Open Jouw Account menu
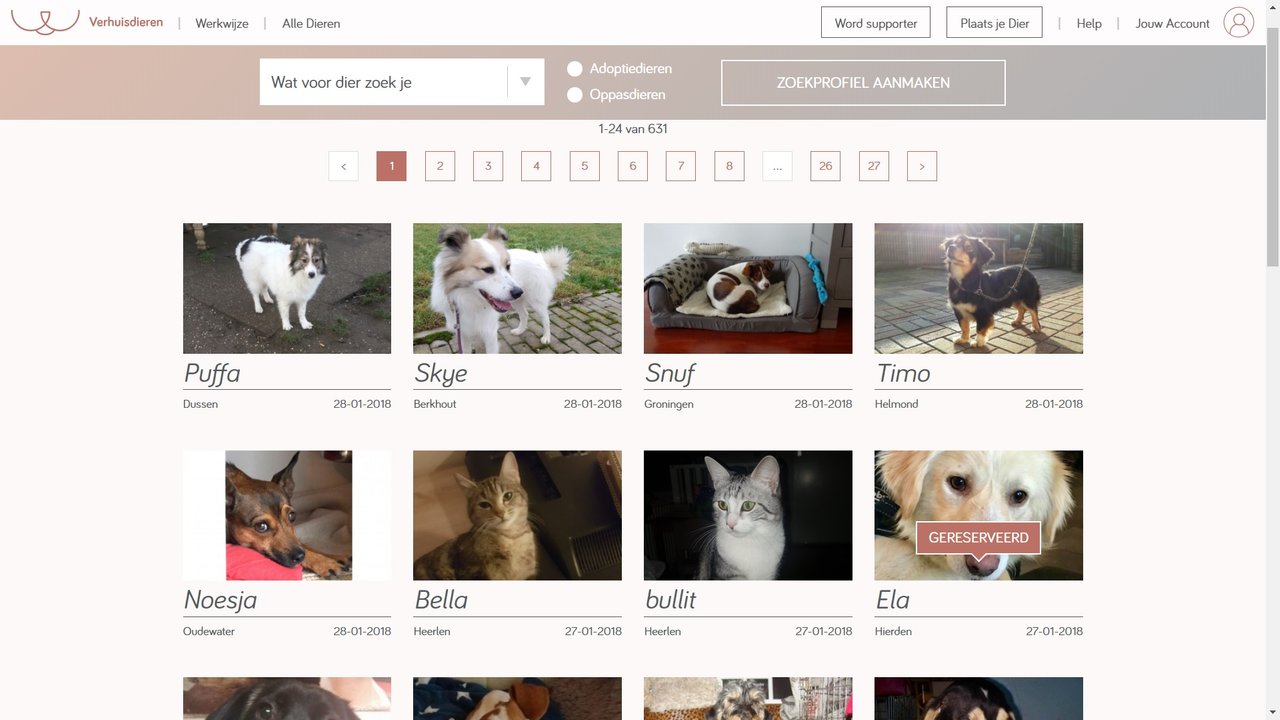Image resolution: width=1280 pixels, height=720 pixels. click(x=1172, y=23)
